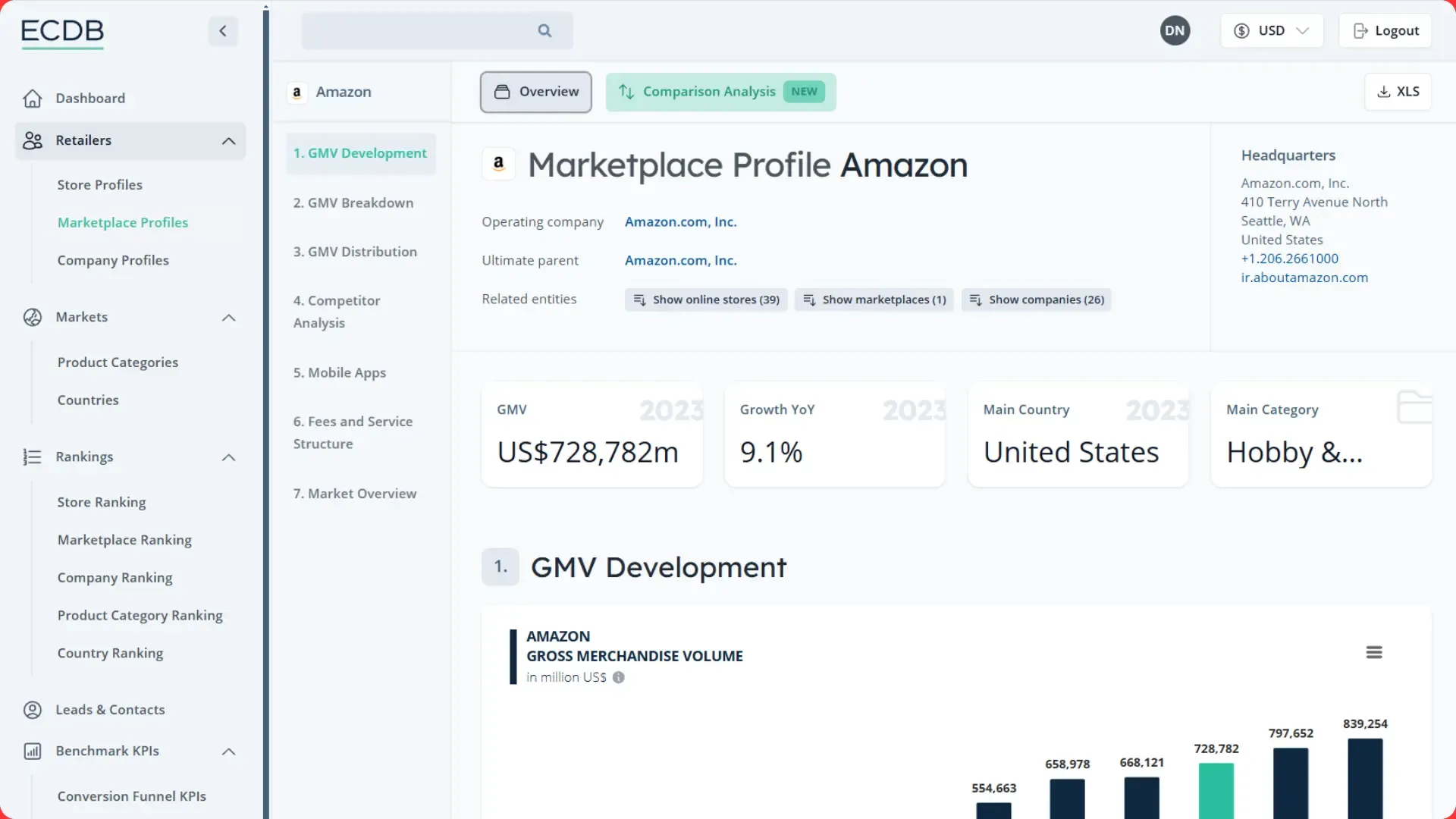Click the search magnifier icon

click(x=544, y=30)
